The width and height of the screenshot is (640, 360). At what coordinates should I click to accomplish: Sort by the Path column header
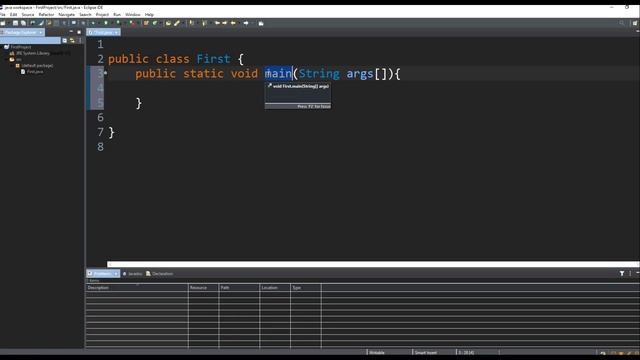239,288
